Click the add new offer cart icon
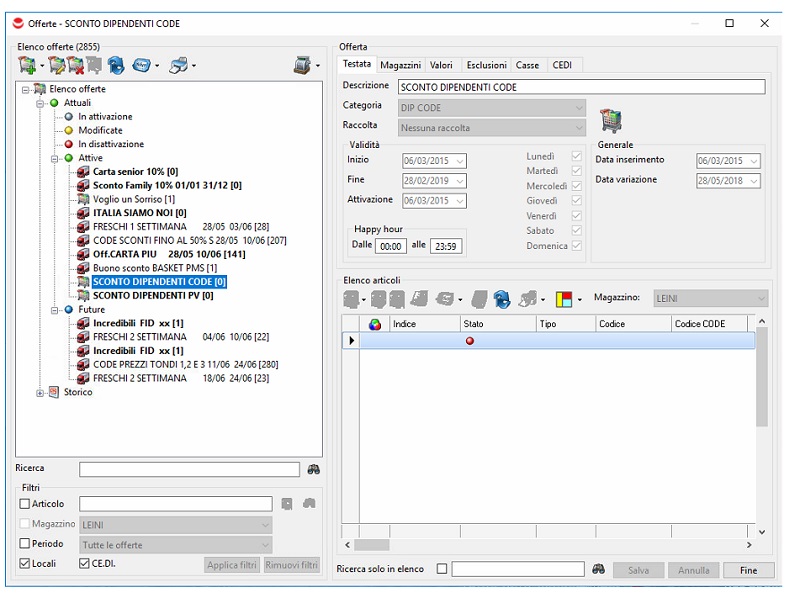The image size is (800, 598). [x=26, y=66]
